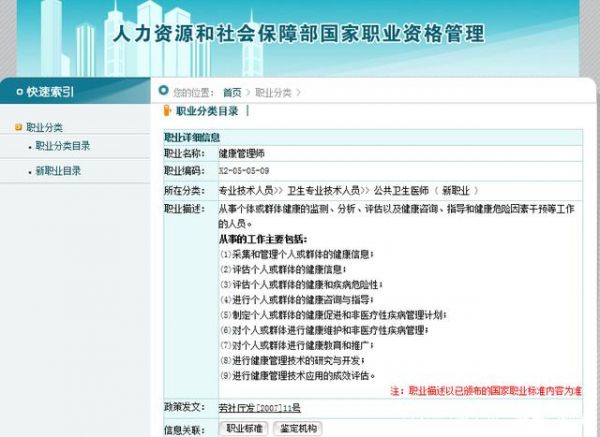Click the orange icon beside 职业分类
The width and height of the screenshot is (600, 437).
click(18, 127)
